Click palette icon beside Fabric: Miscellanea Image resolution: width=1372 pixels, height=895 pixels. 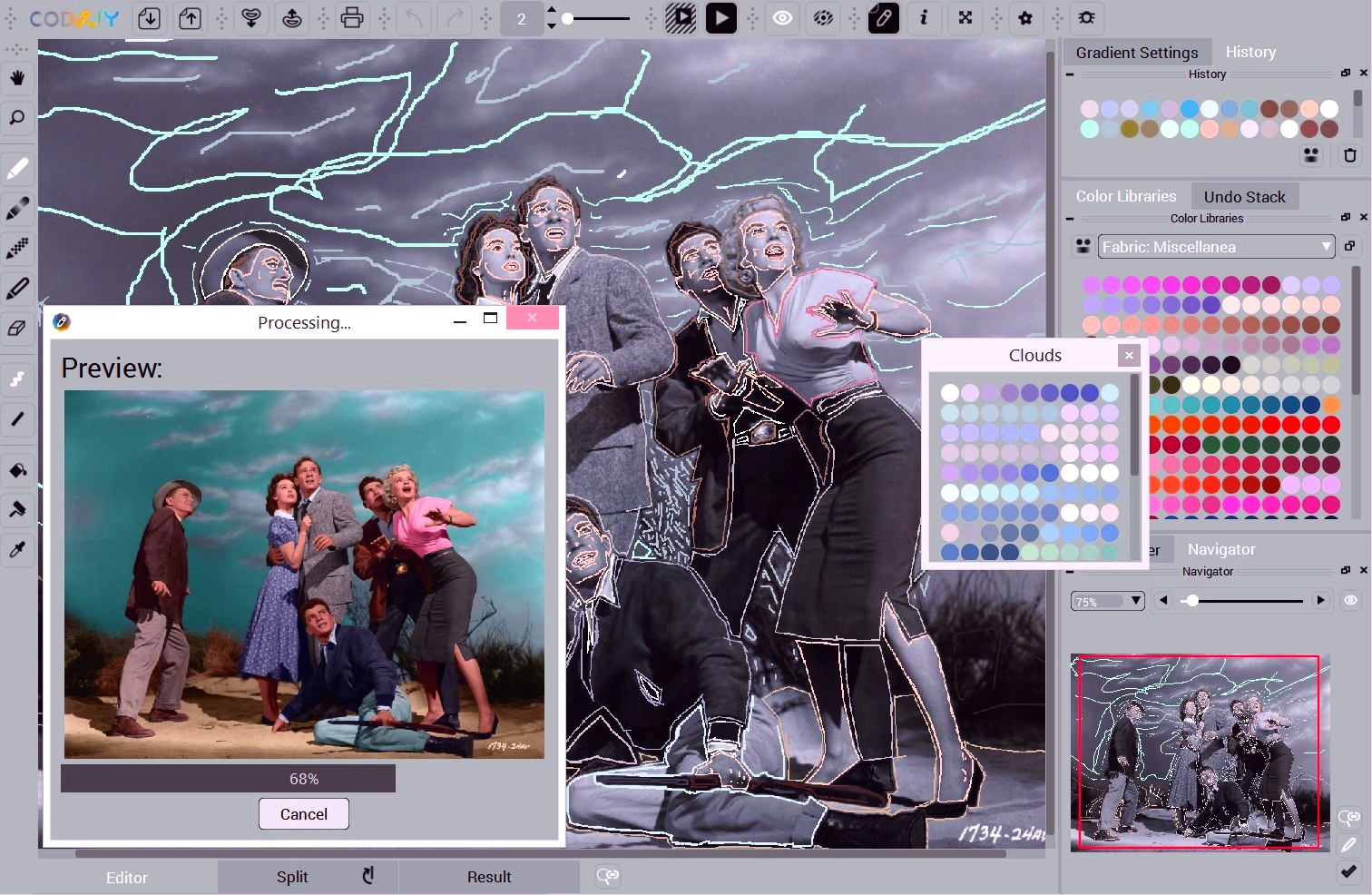[1083, 246]
